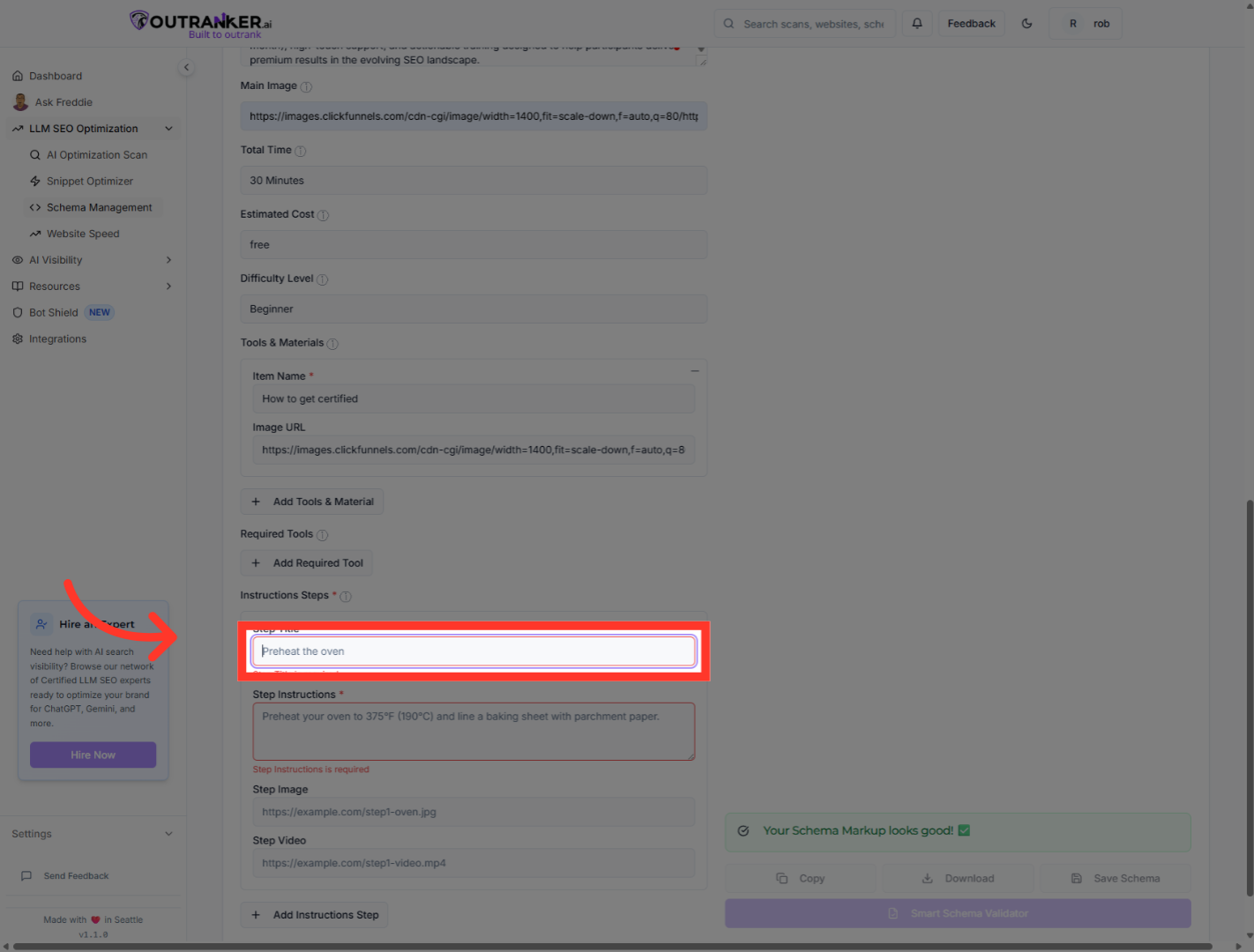The width and height of the screenshot is (1254, 952).
Task: Show info tooltip next to Tools & Materials
Action: click(332, 344)
